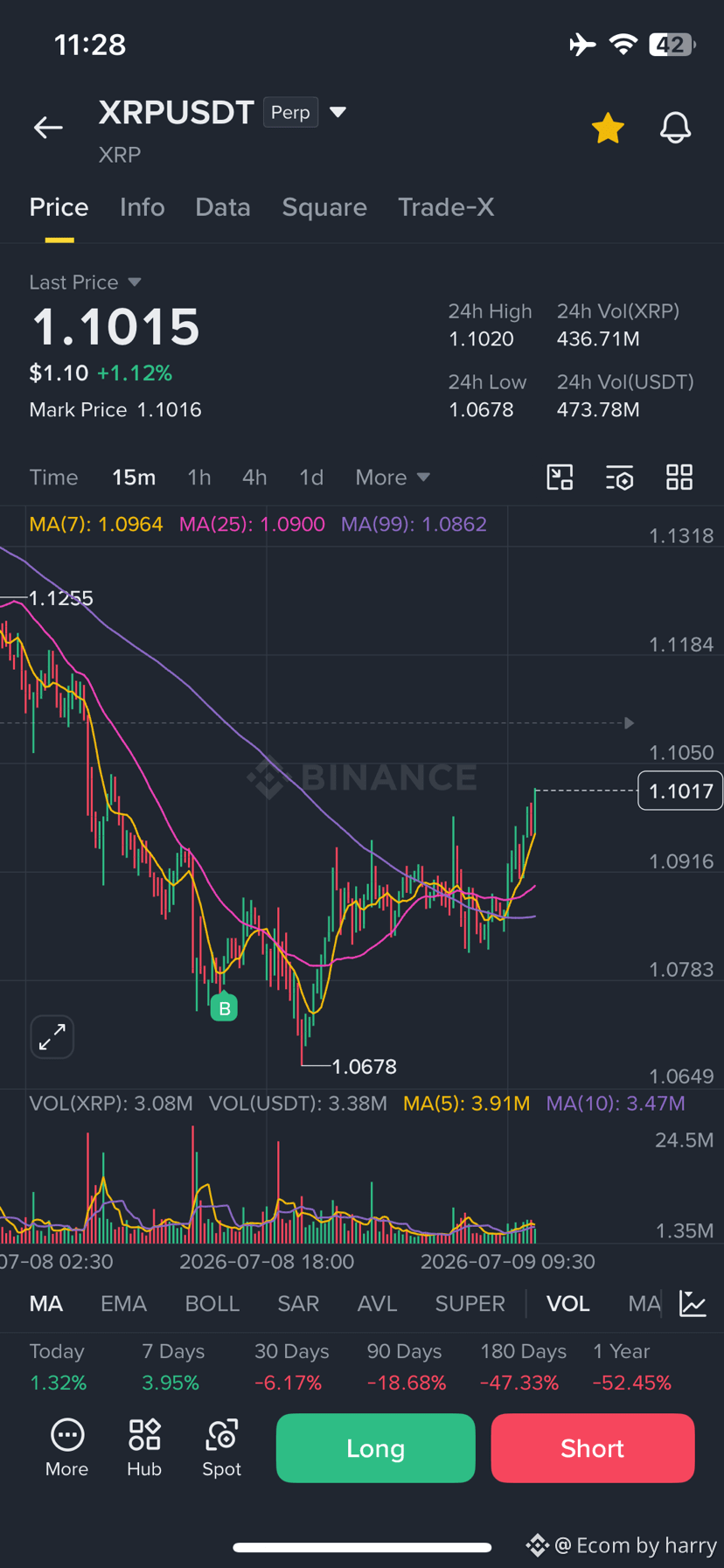Screen dimensions: 724x1568
Task: Switch to the Info tab
Action: (142, 207)
